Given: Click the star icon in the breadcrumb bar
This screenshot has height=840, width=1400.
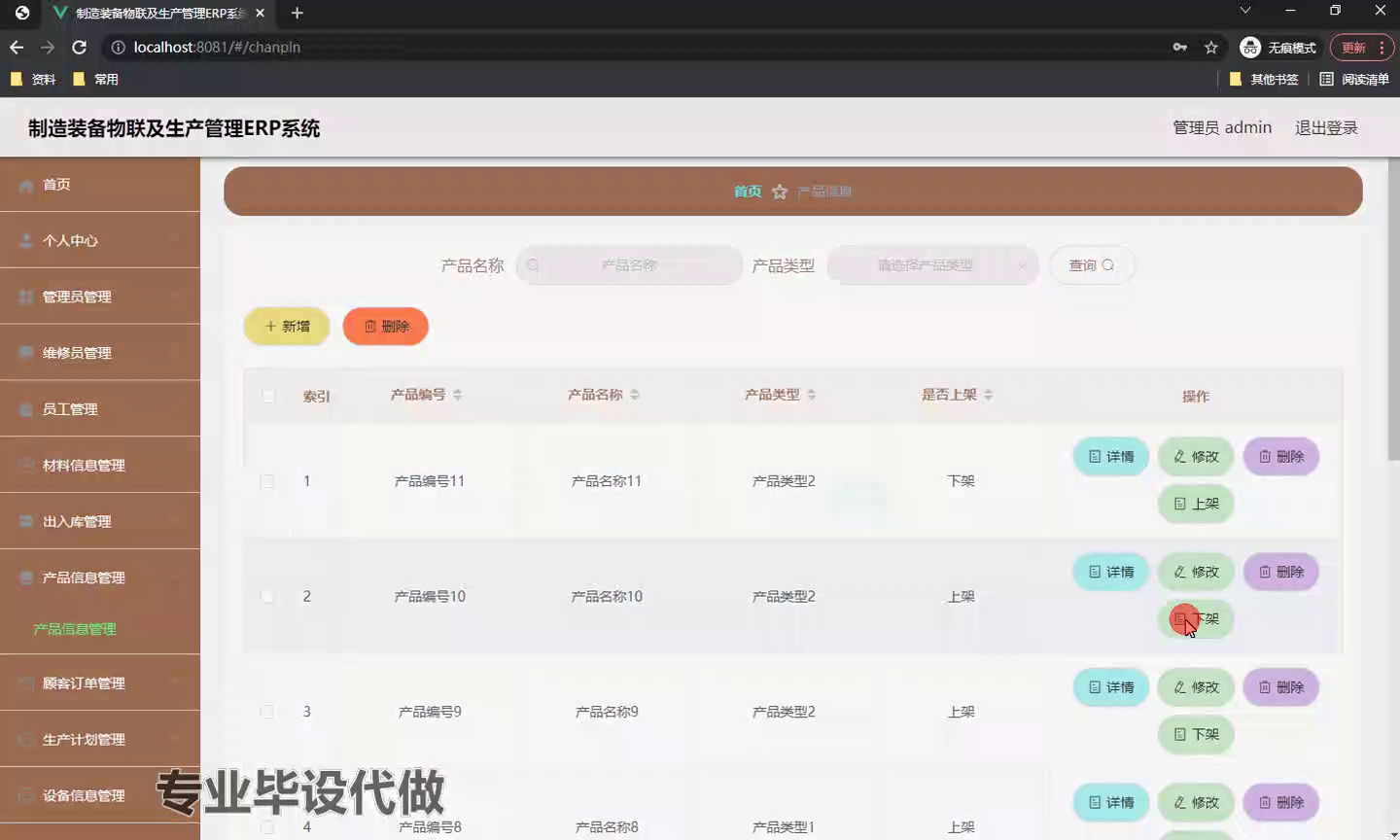Looking at the screenshot, I should [779, 192].
